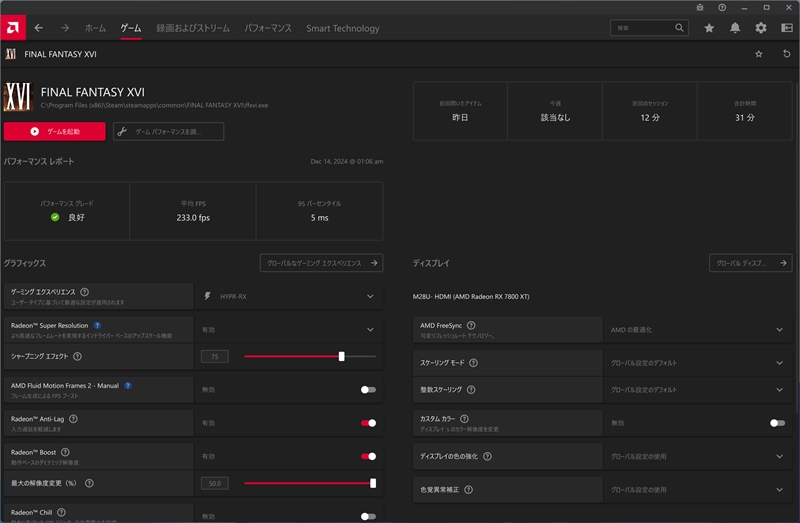This screenshot has width=800, height=523.
Task: Open notifications bell icon
Action: (735, 28)
